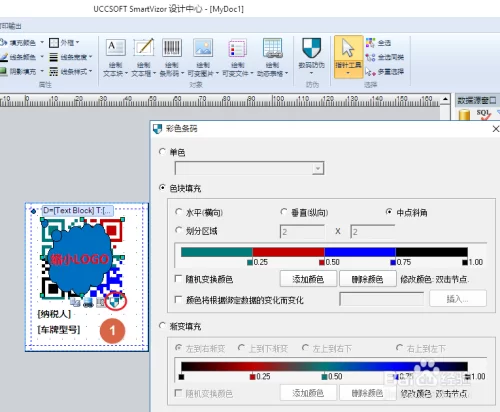Select the 绘制动态表格 dynamic table tool
Image resolution: width=500 pixels, height=412 pixels.
point(272,57)
